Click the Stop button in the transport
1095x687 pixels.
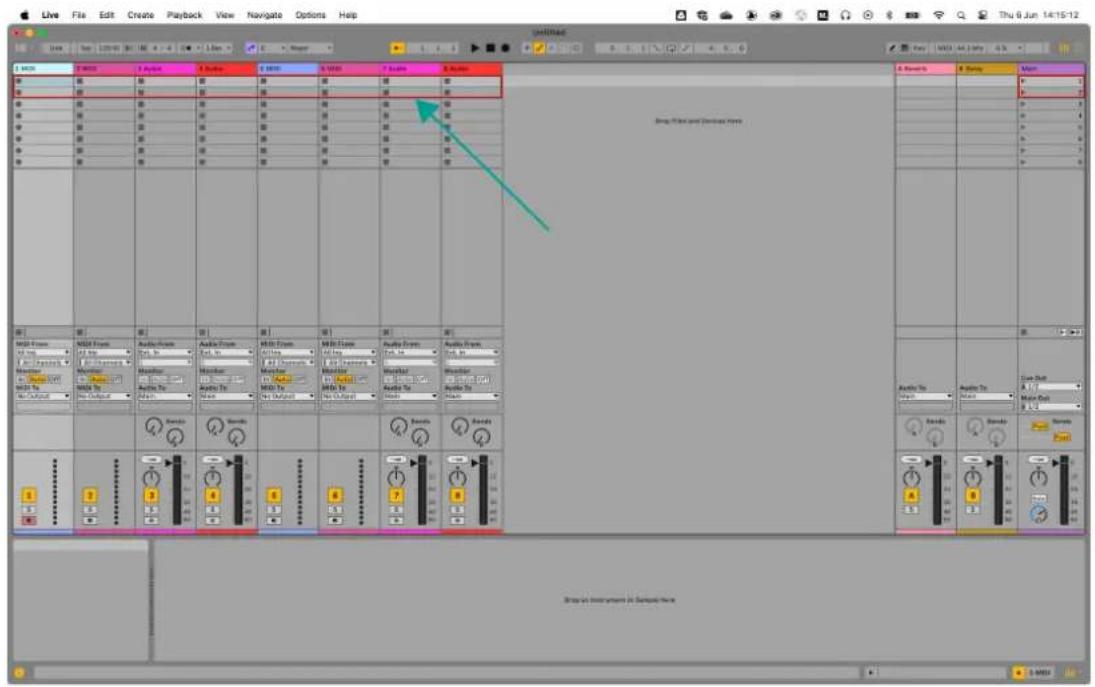click(x=490, y=48)
